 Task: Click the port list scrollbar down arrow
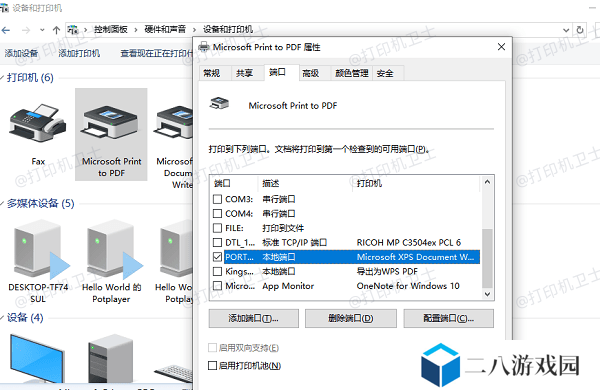click(x=487, y=294)
